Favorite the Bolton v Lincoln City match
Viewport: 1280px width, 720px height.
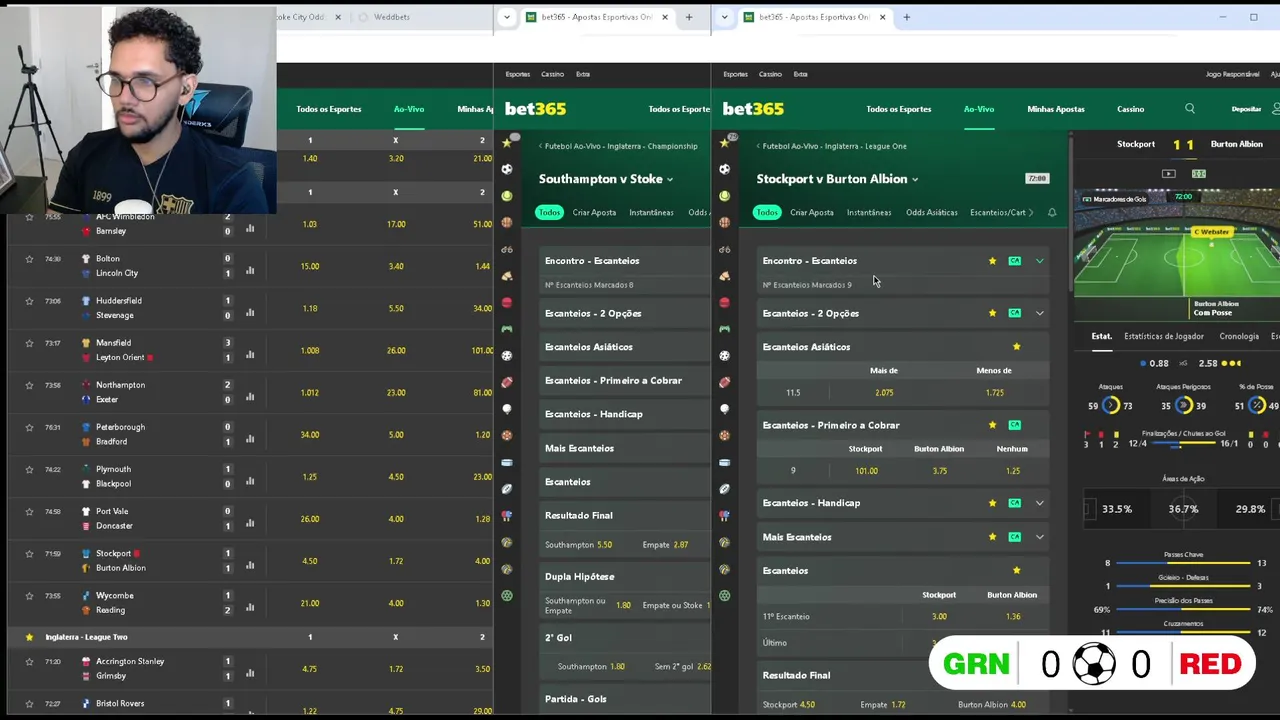[x=29, y=259]
